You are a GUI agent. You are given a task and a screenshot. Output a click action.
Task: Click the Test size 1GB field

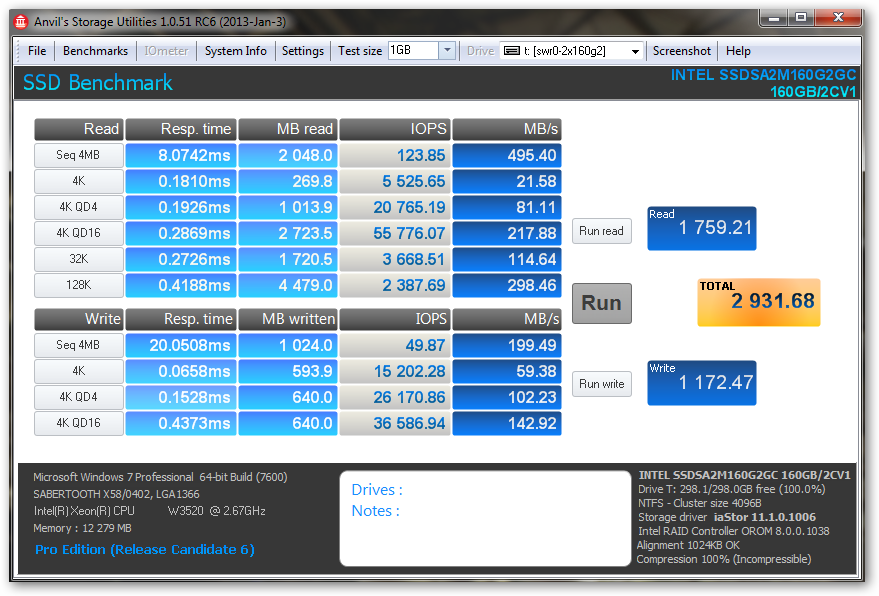pos(413,50)
